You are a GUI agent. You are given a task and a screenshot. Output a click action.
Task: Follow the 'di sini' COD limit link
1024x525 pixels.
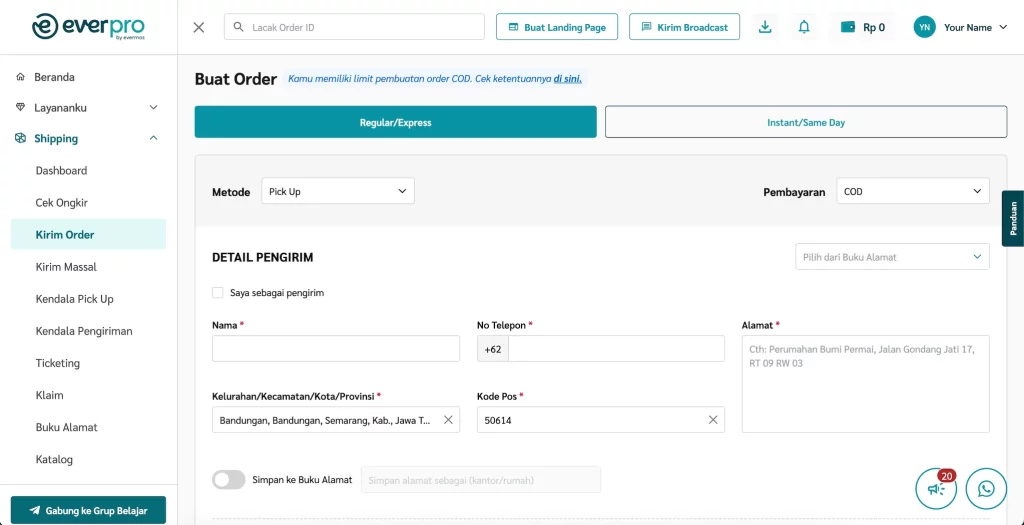pyautogui.click(x=567, y=78)
